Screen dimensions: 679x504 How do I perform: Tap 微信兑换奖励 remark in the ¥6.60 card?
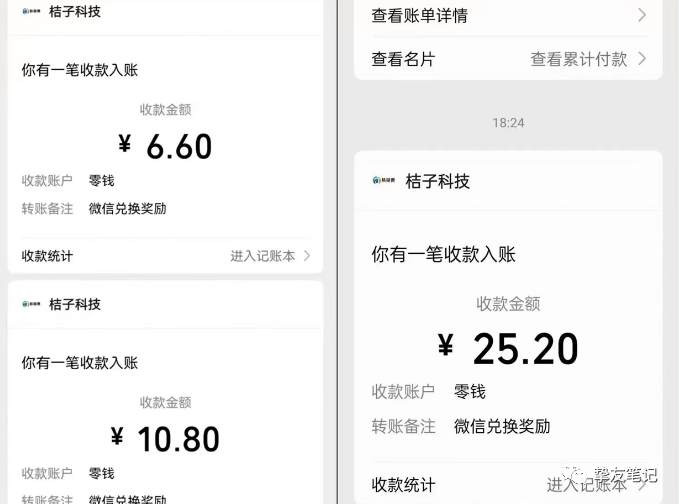127,209
